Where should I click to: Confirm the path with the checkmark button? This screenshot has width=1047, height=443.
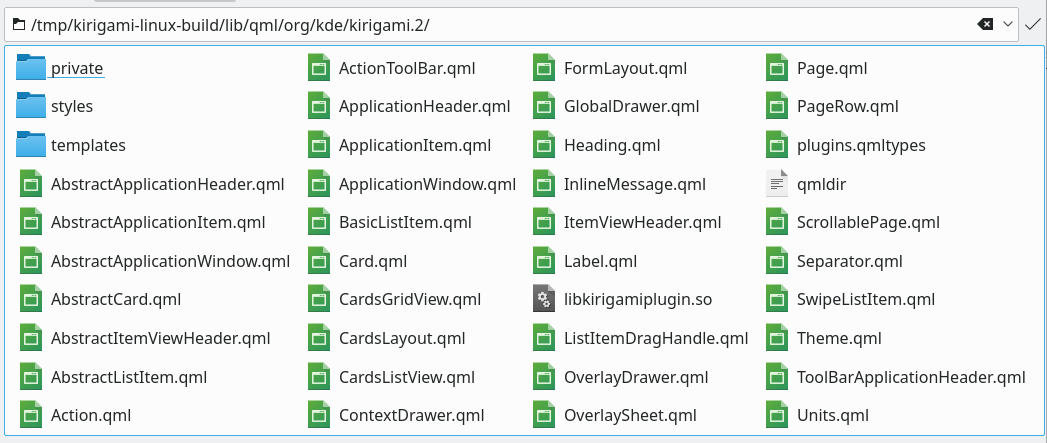tap(1032, 25)
